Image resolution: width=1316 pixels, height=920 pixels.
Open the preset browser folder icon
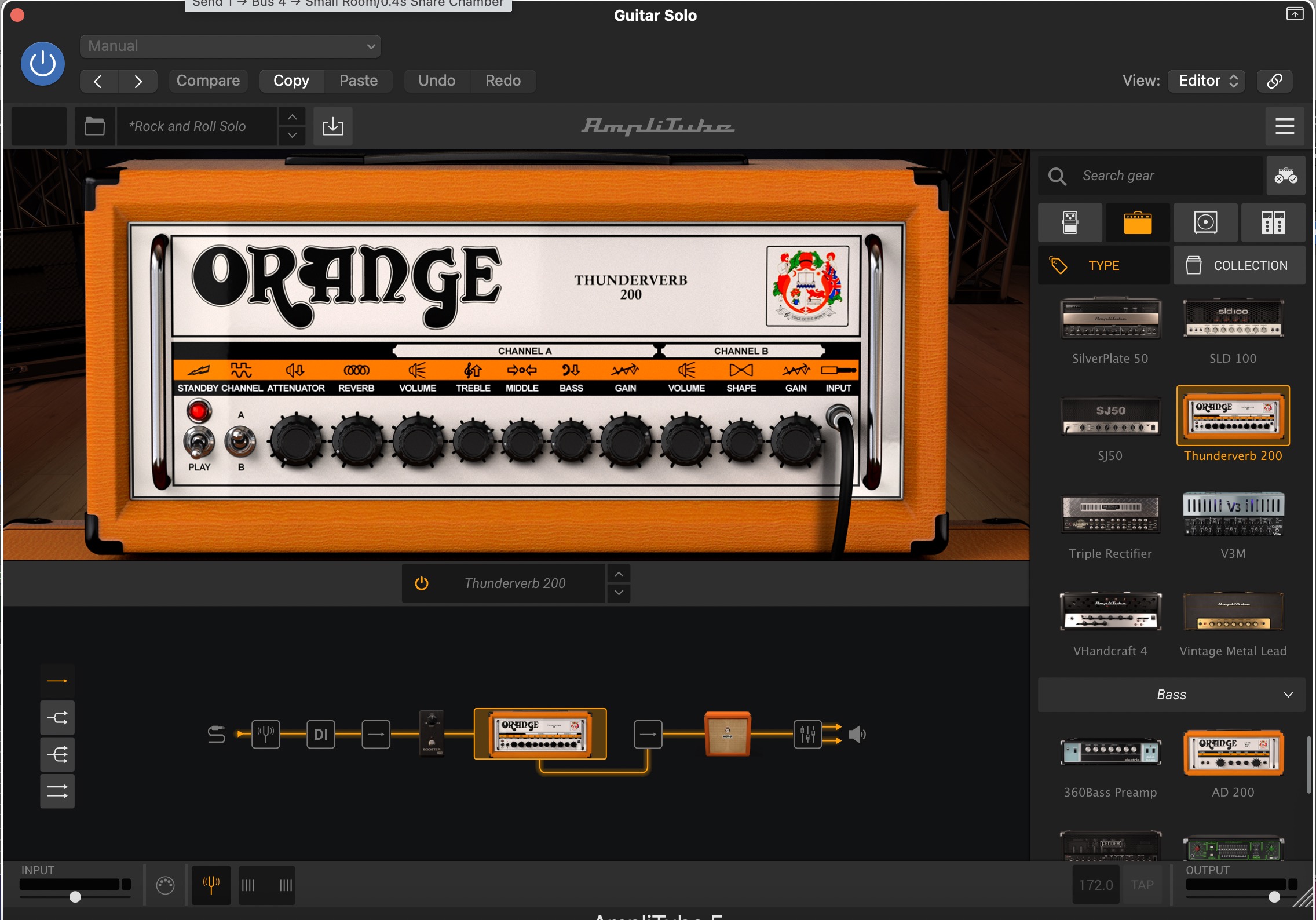(x=94, y=126)
